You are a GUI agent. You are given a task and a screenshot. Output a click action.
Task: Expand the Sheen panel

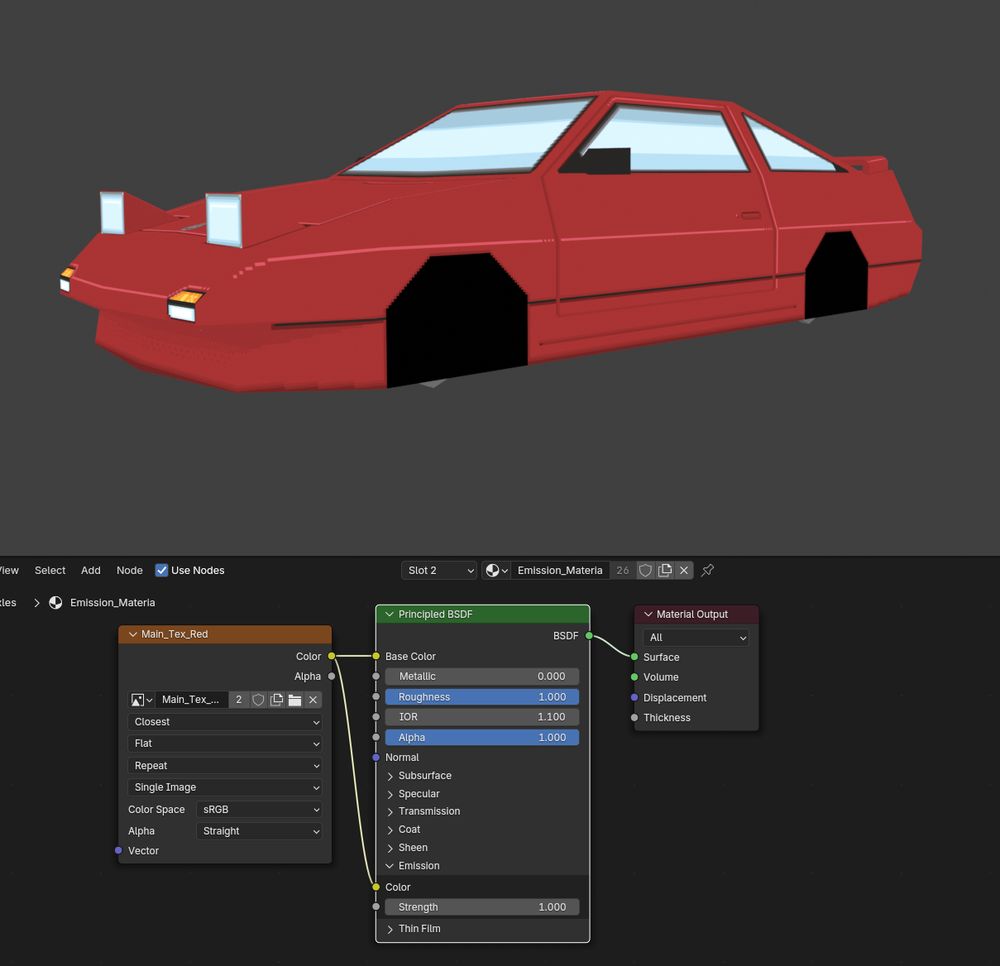[390, 848]
